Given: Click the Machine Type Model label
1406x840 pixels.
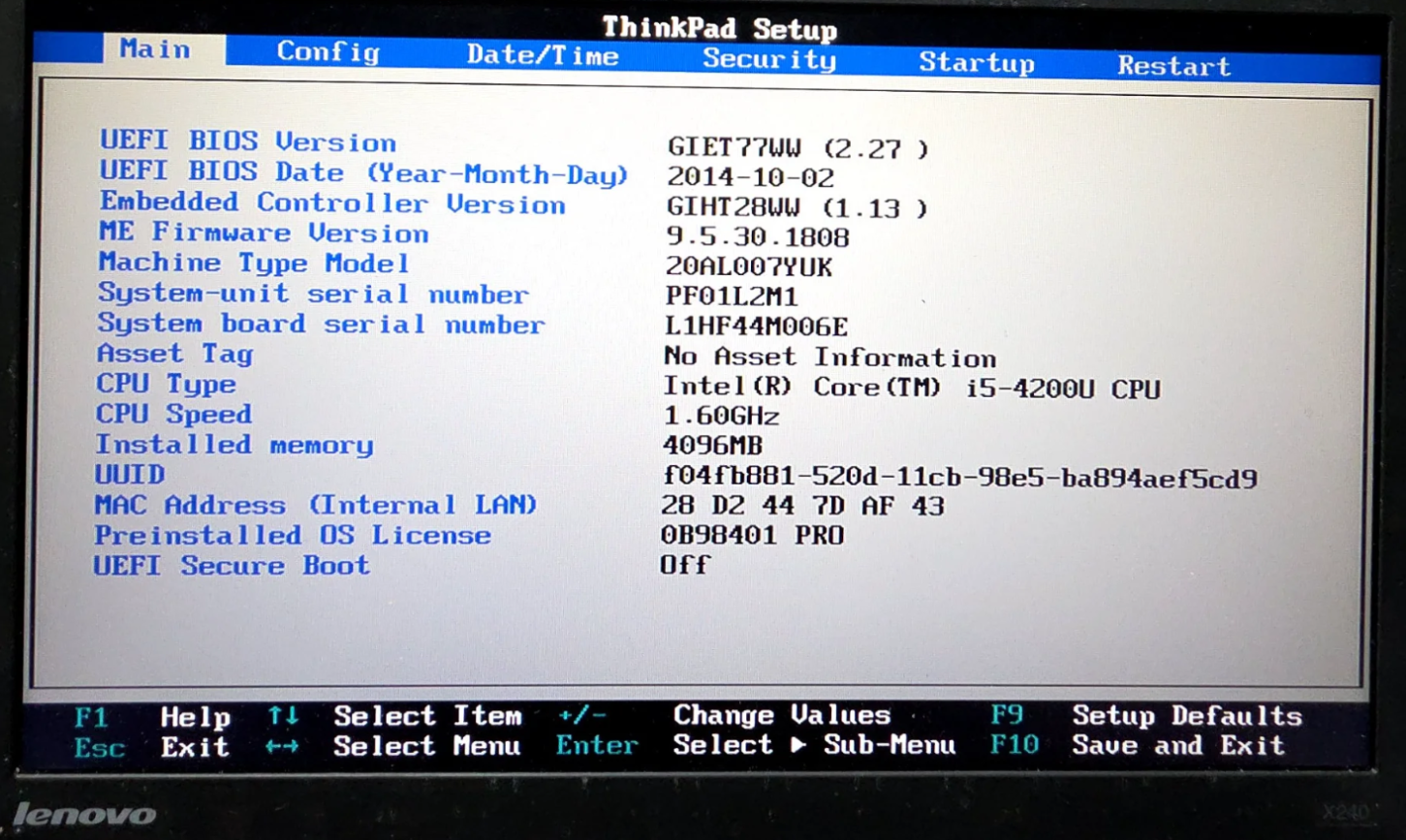Looking at the screenshot, I should [254, 263].
